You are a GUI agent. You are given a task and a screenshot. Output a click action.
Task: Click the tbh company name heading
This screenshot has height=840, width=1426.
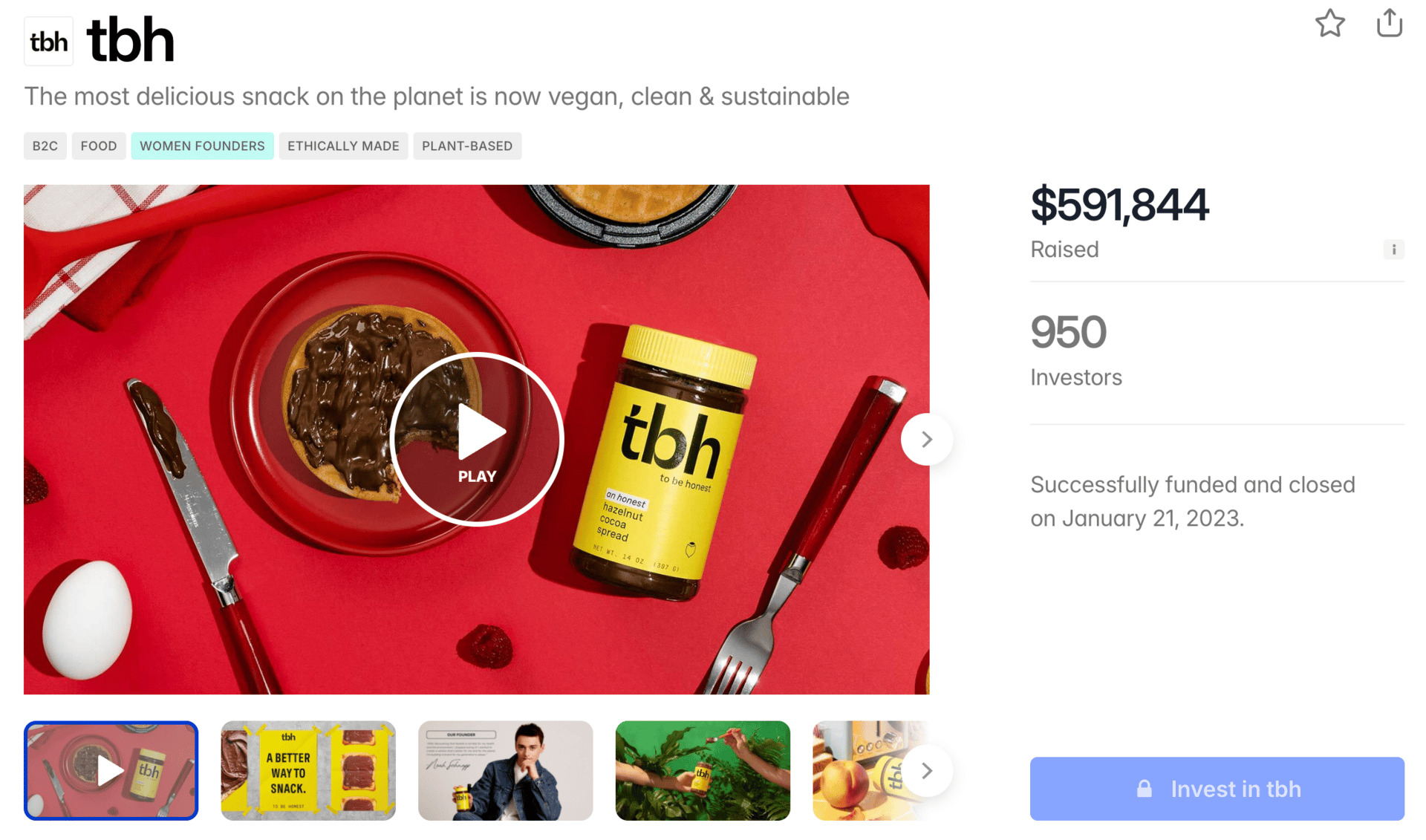[x=131, y=41]
